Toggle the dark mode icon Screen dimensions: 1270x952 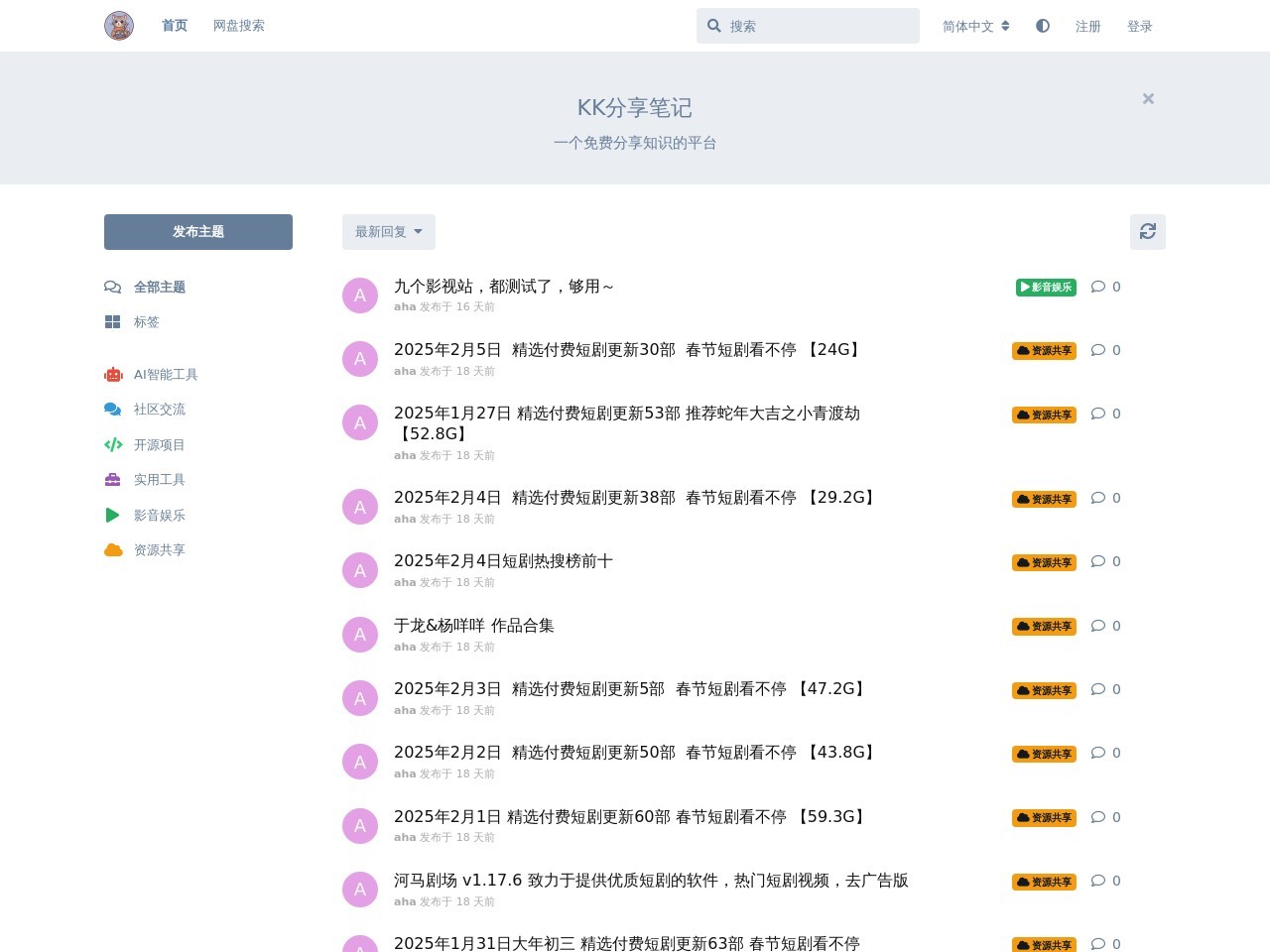click(1043, 26)
